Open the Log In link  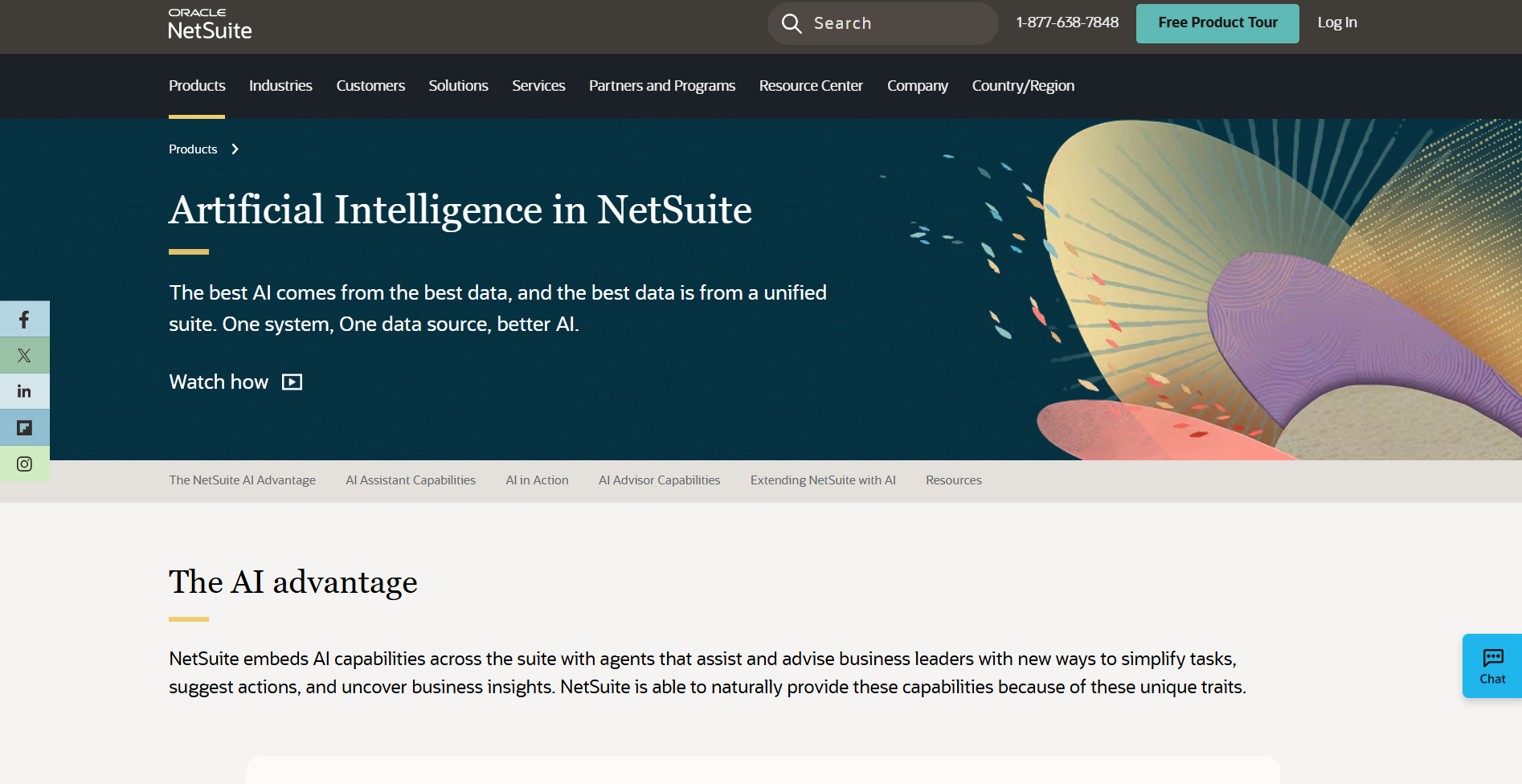pyautogui.click(x=1337, y=22)
